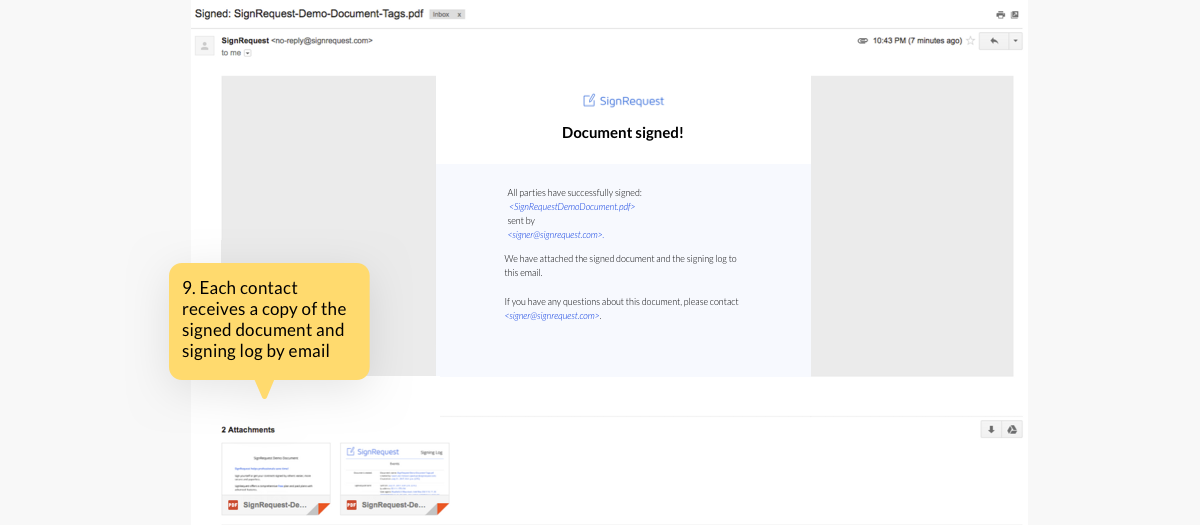Print the email with the printer icon
The height and width of the screenshot is (525, 1200).
[1000, 15]
